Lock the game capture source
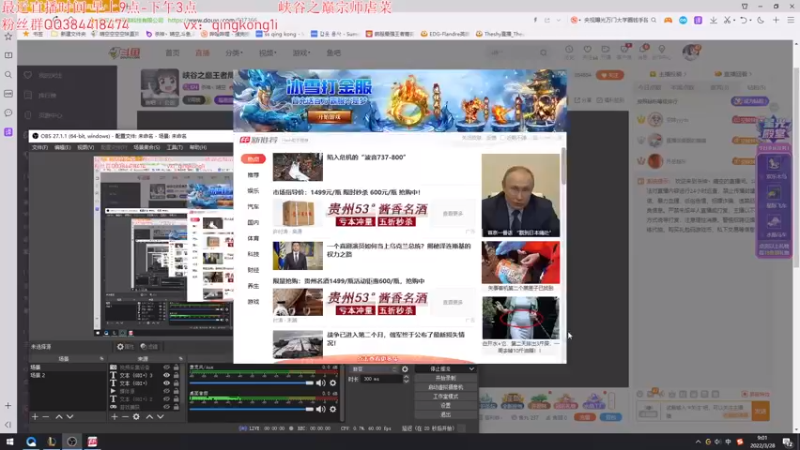Viewport: 800px width, 450px height. click(x=176, y=407)
